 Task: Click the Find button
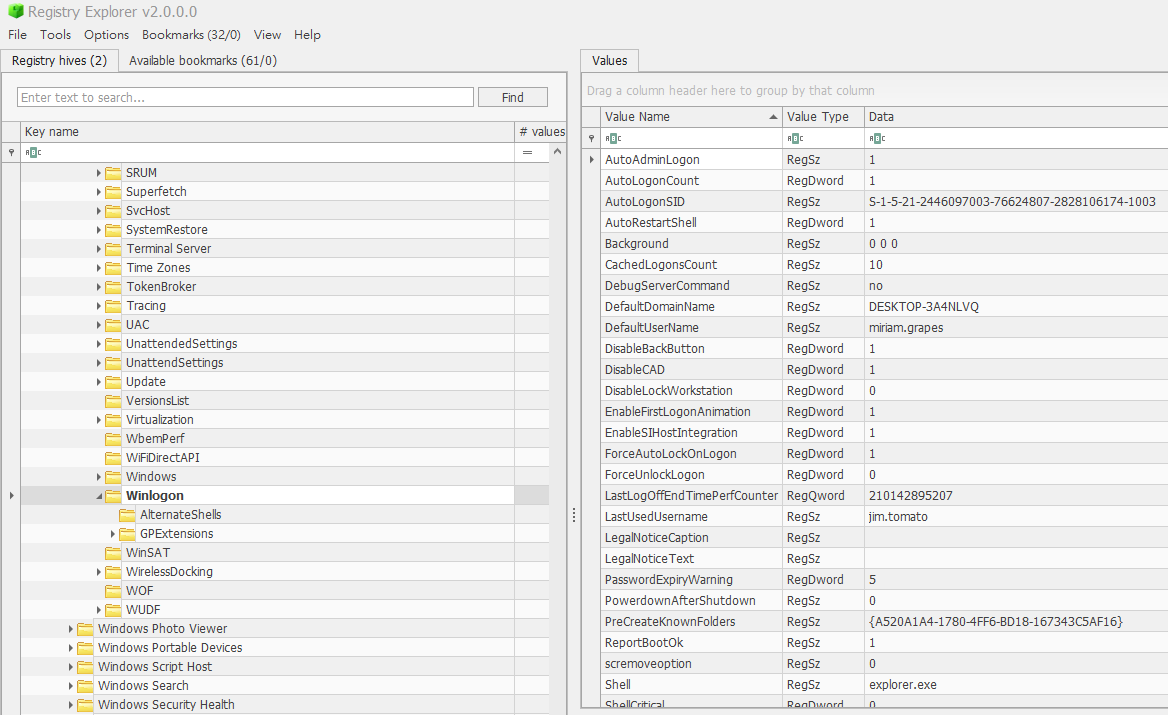(512, 98)
